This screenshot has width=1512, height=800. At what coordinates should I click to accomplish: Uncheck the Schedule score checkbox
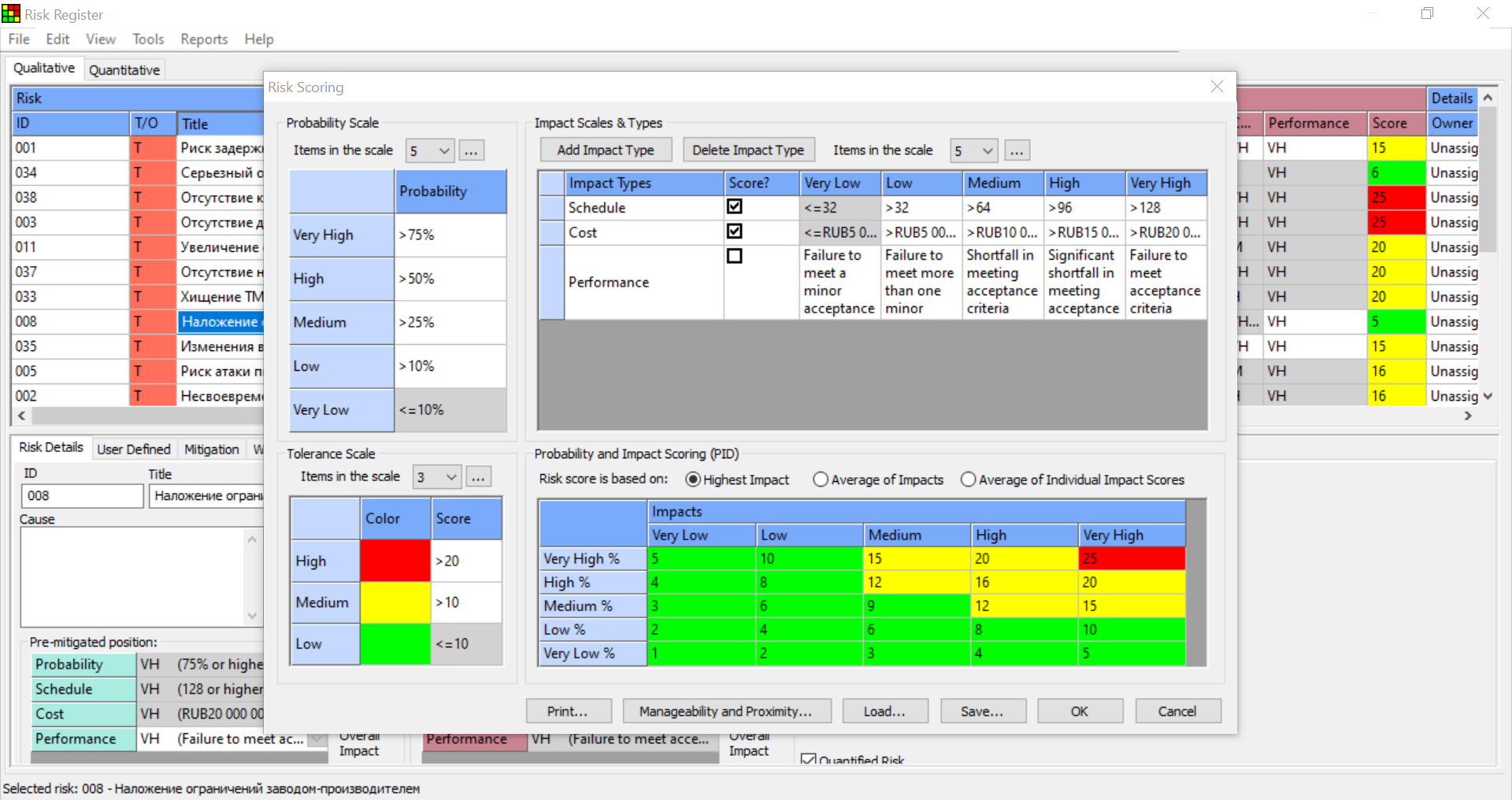tap(735, 207)
